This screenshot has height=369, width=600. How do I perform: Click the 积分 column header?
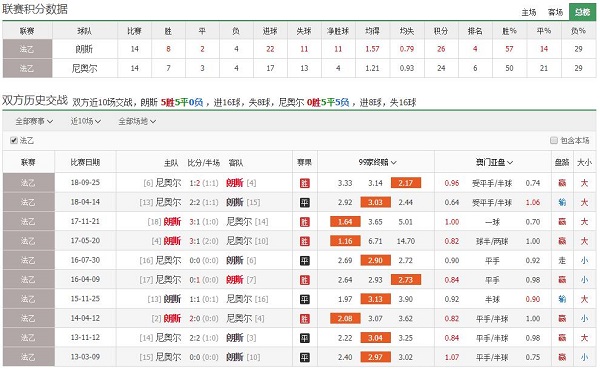coord(441,31)
